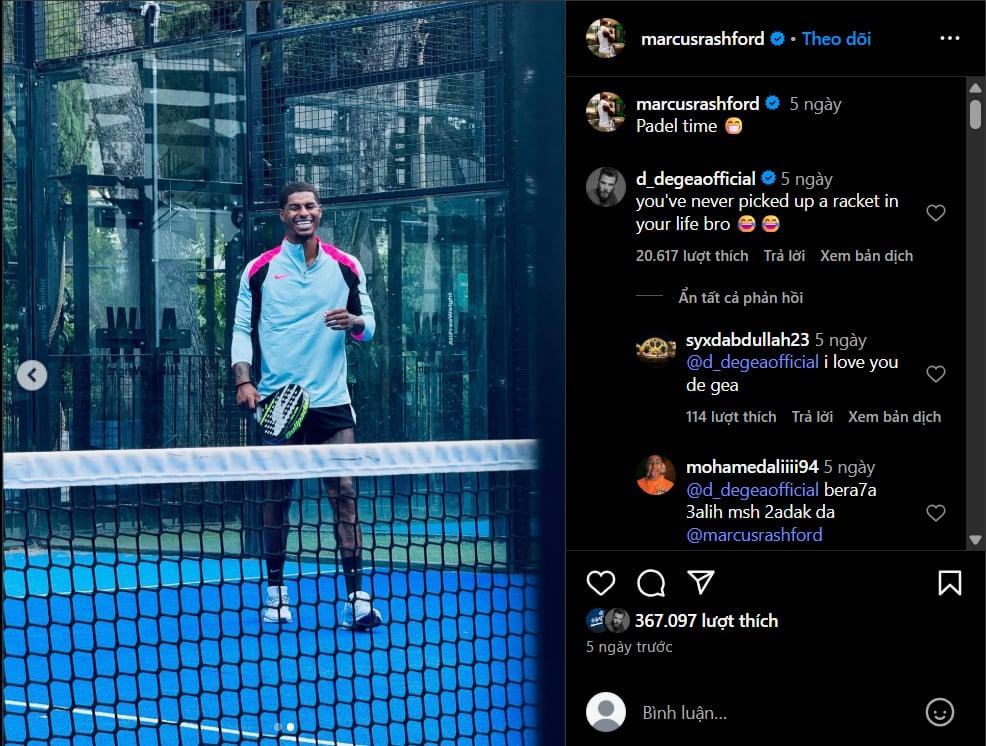Like mohamedaliiii94's reply
986x746 pixels.
click(936, 513)
